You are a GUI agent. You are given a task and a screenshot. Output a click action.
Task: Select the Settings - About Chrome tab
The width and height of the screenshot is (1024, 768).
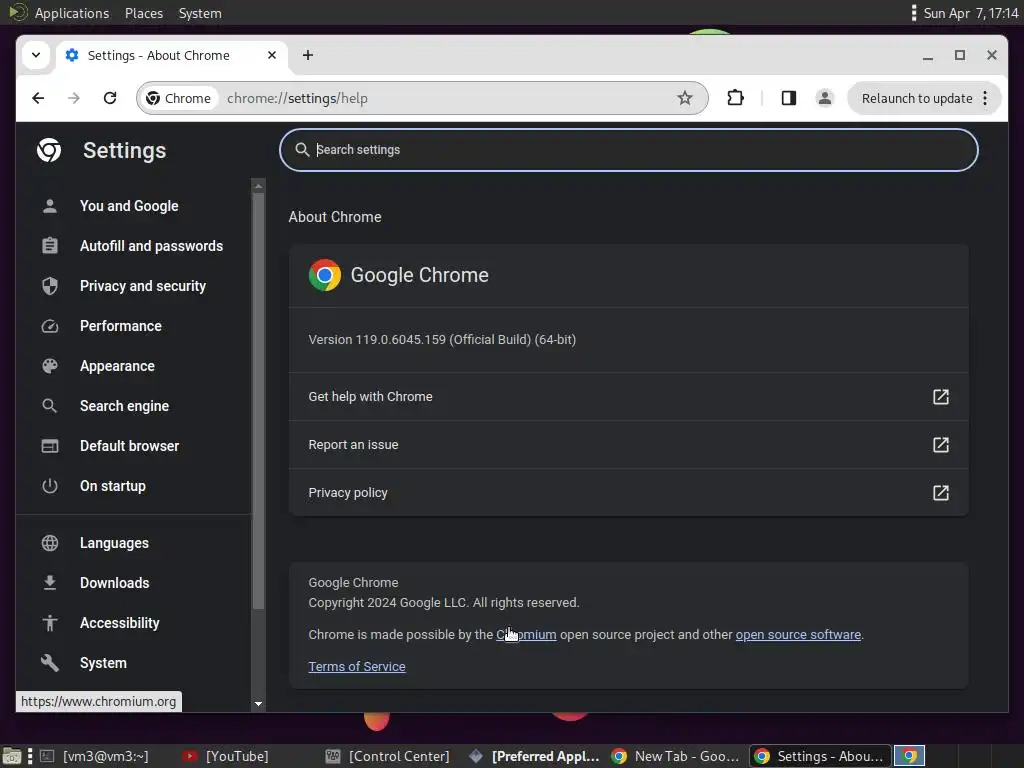coord(171,55)
